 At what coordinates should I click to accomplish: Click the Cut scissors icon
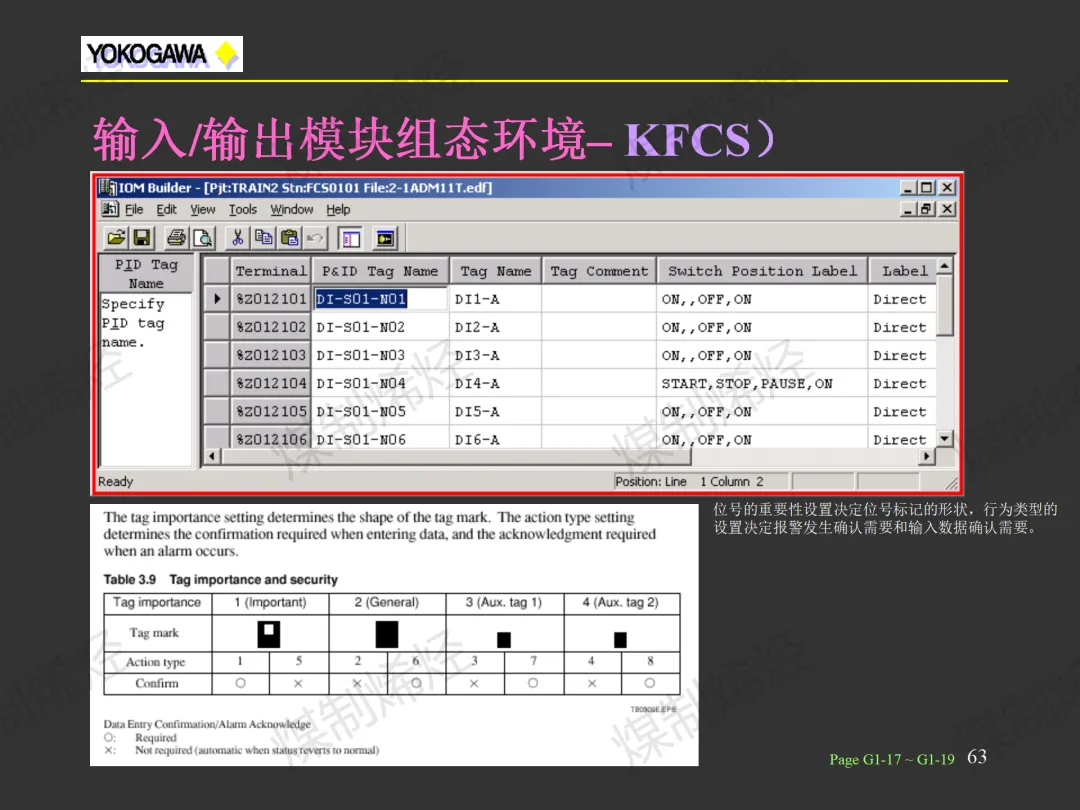click(x=238, y=238)
